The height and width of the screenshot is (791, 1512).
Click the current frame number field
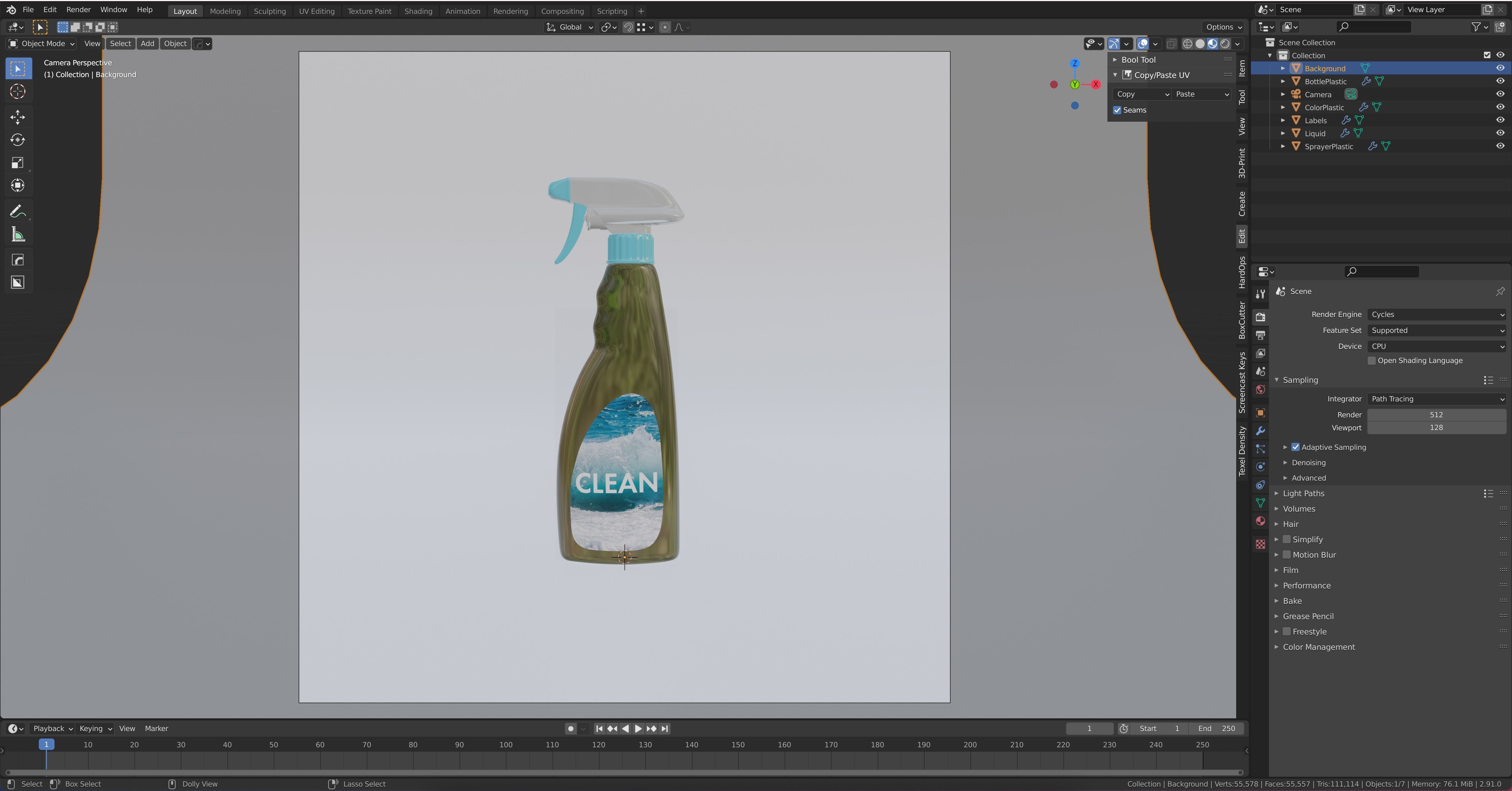[x=1089, y=729]
